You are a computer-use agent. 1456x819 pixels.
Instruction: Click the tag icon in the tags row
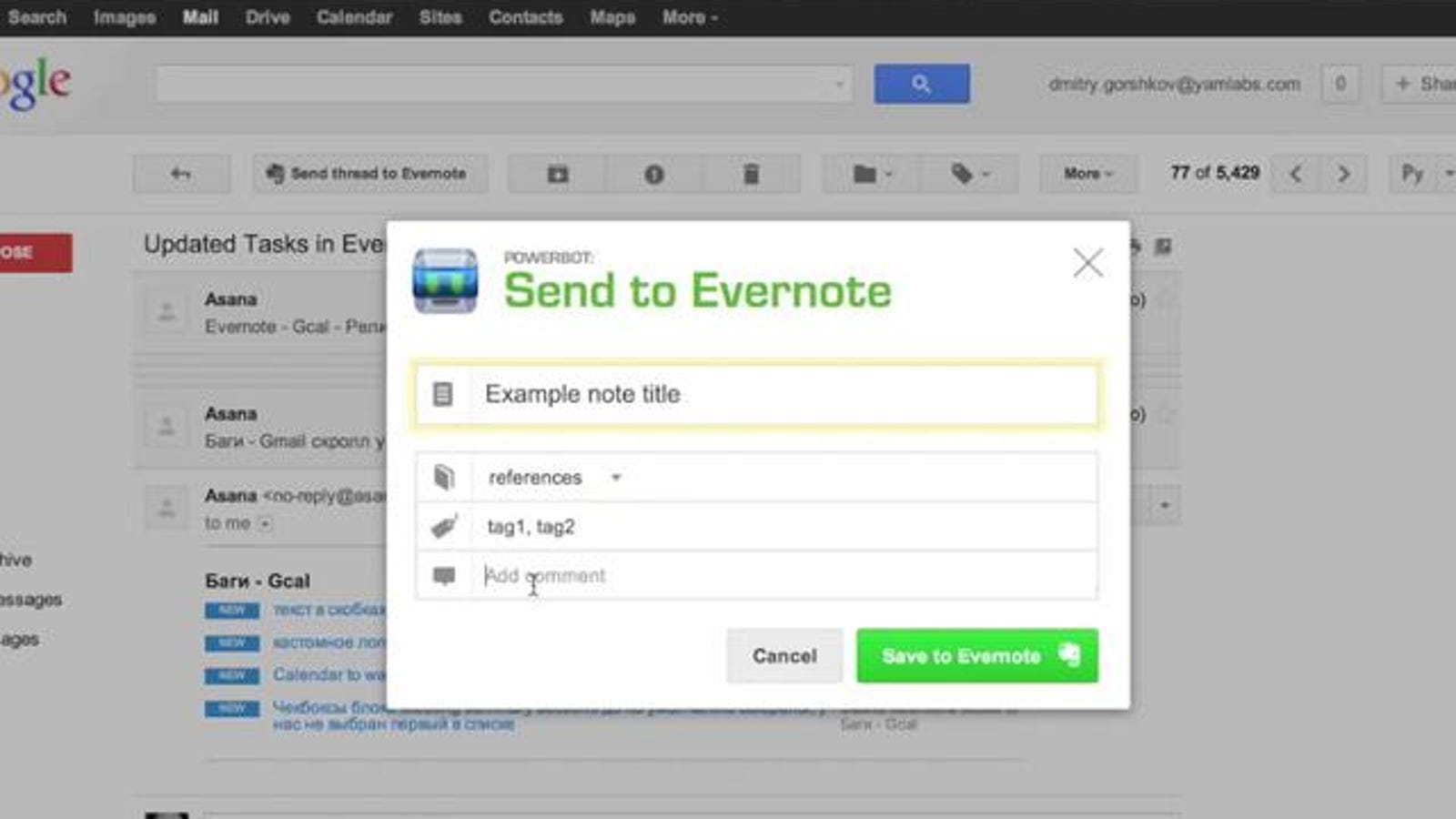[444, 526]
